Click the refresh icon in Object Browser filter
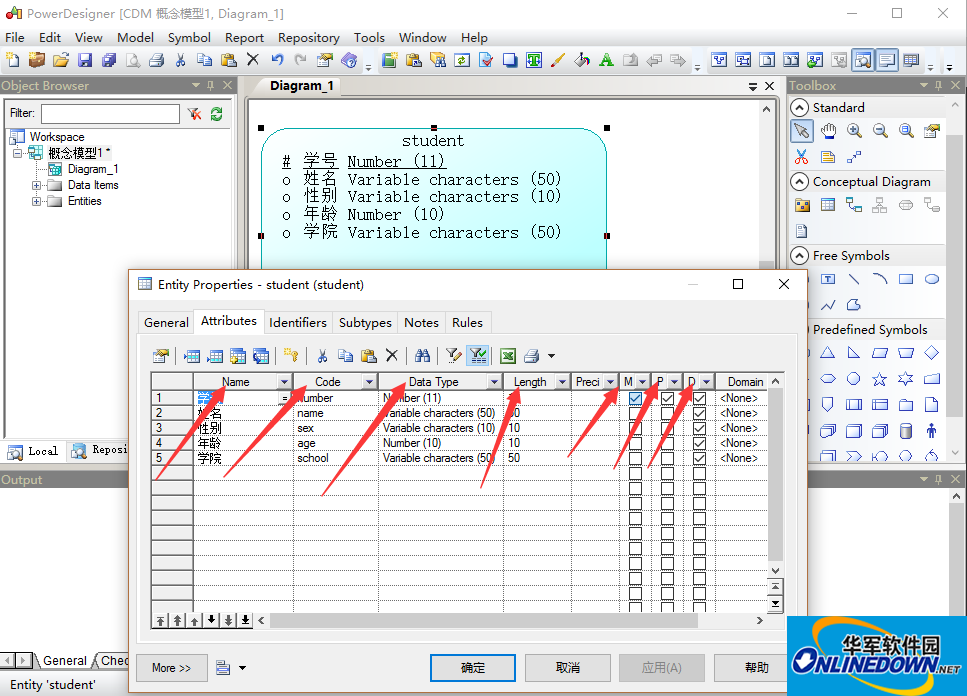Image resolution: width=967 pixels, height=696 pixels. tap(216, 114)
